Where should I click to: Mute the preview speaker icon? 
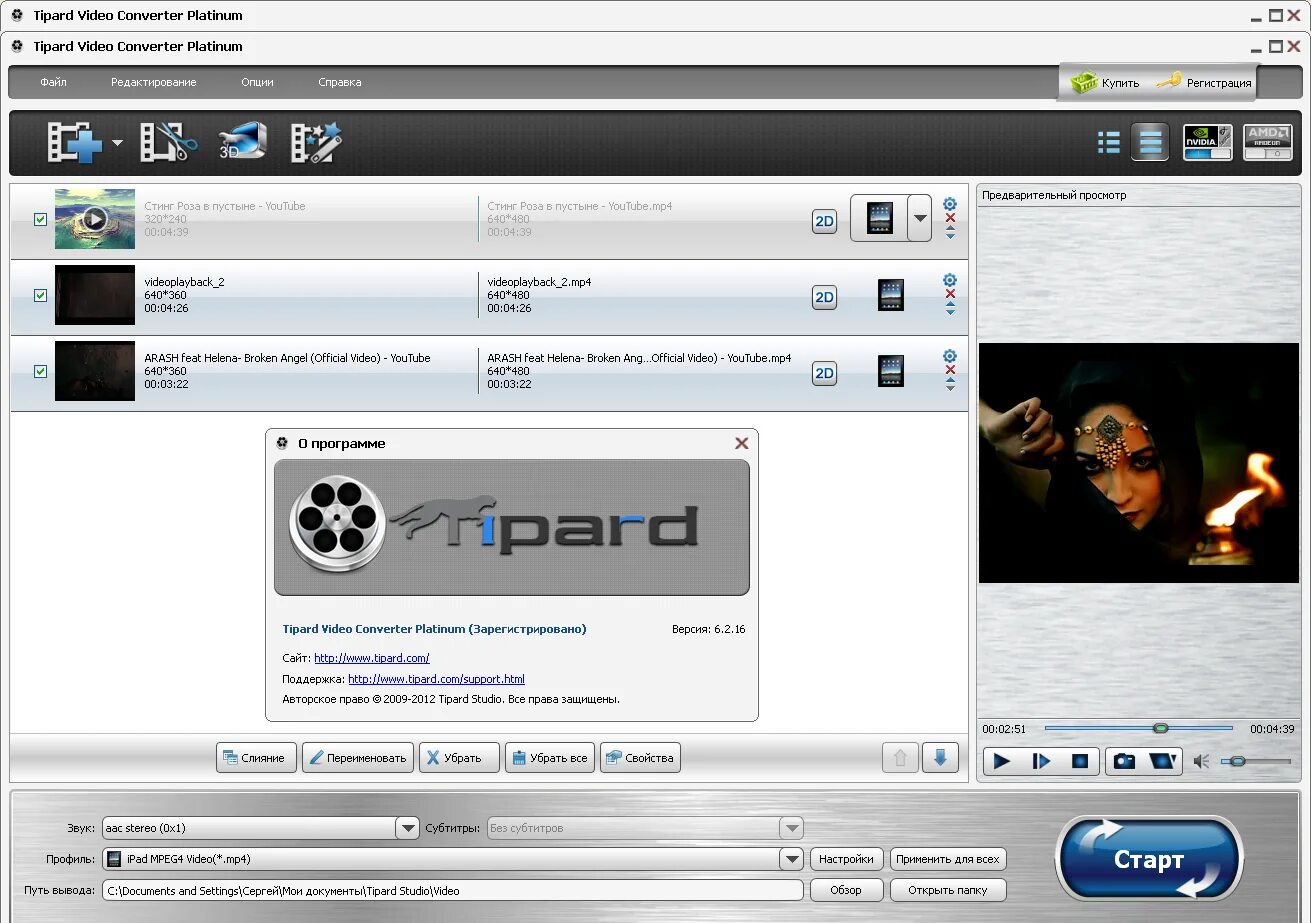pos(1201,762)
